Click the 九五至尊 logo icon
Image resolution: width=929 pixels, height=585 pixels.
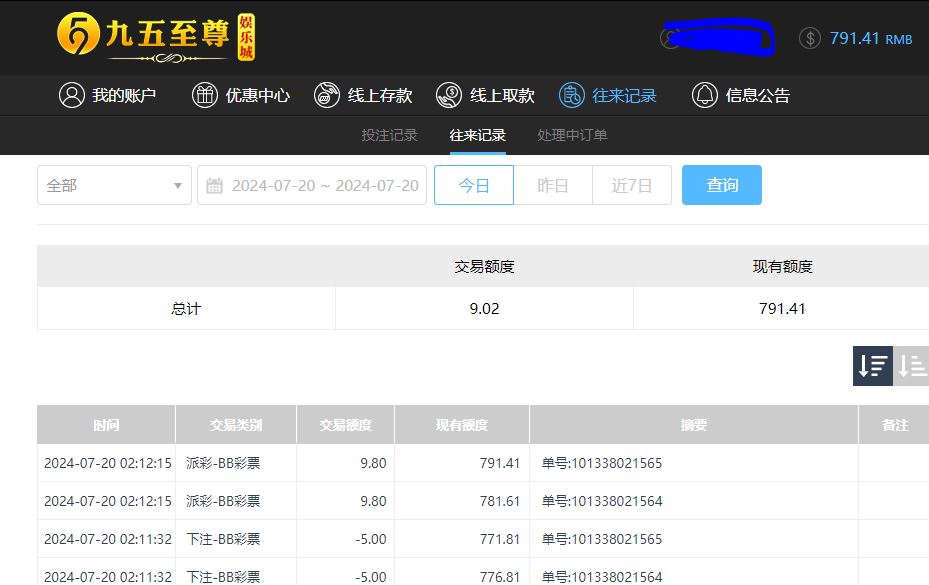pos(78,36)
